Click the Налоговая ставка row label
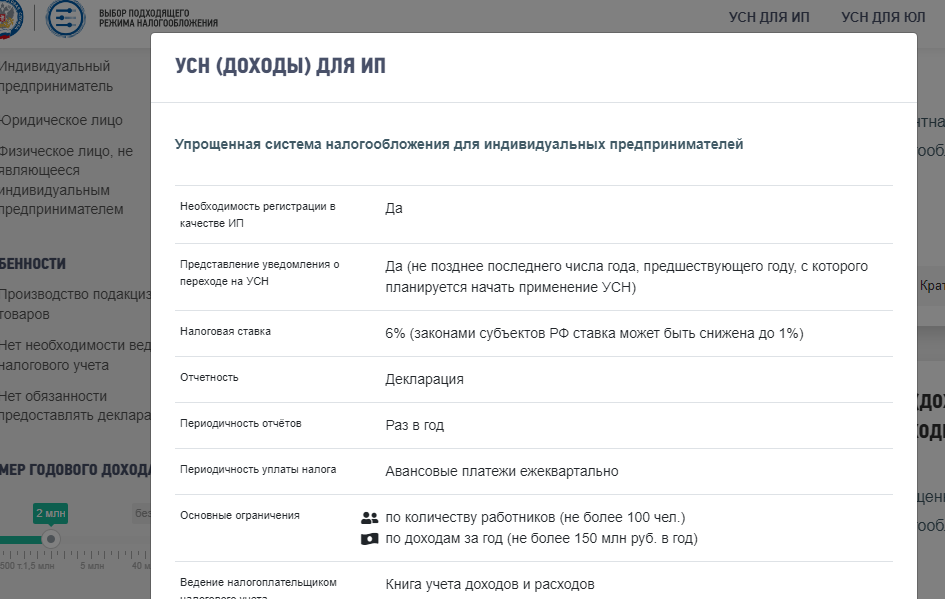Screen dimensions: 945x599 [x=225, y=331]
